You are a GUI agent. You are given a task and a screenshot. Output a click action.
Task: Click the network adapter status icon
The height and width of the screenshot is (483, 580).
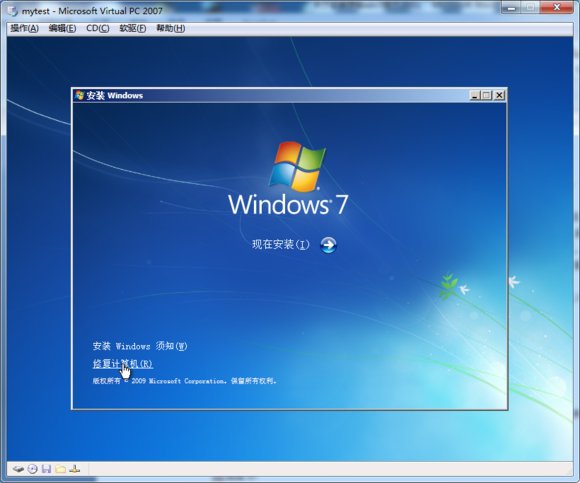pos(74,469)
